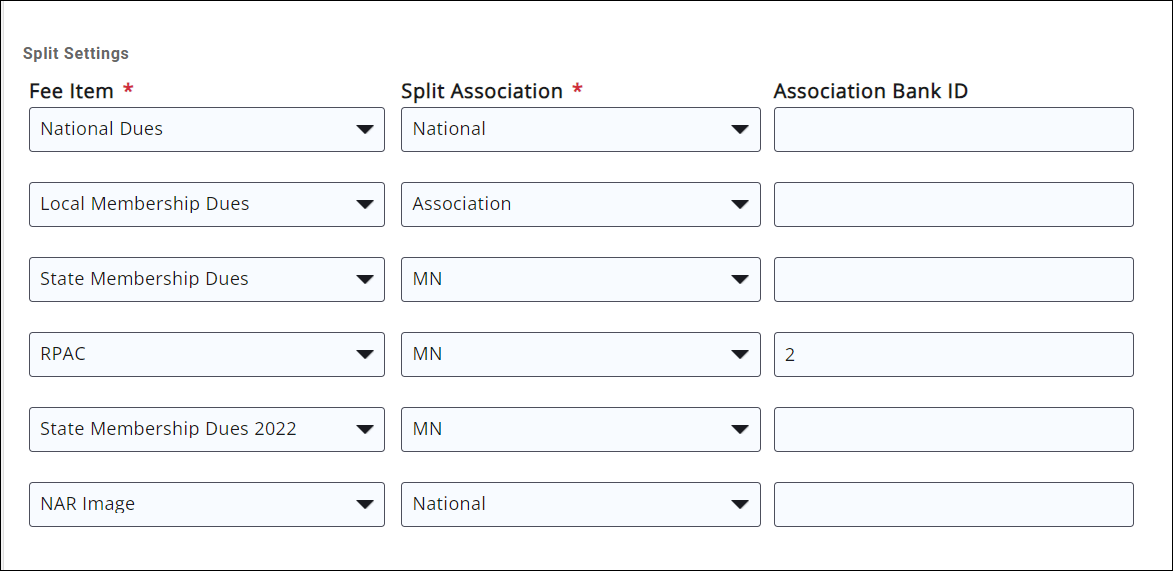The width and height of the screenshot is (1173, 571).
Task: Click the Split Settings section heading
Action: point(76,53)
